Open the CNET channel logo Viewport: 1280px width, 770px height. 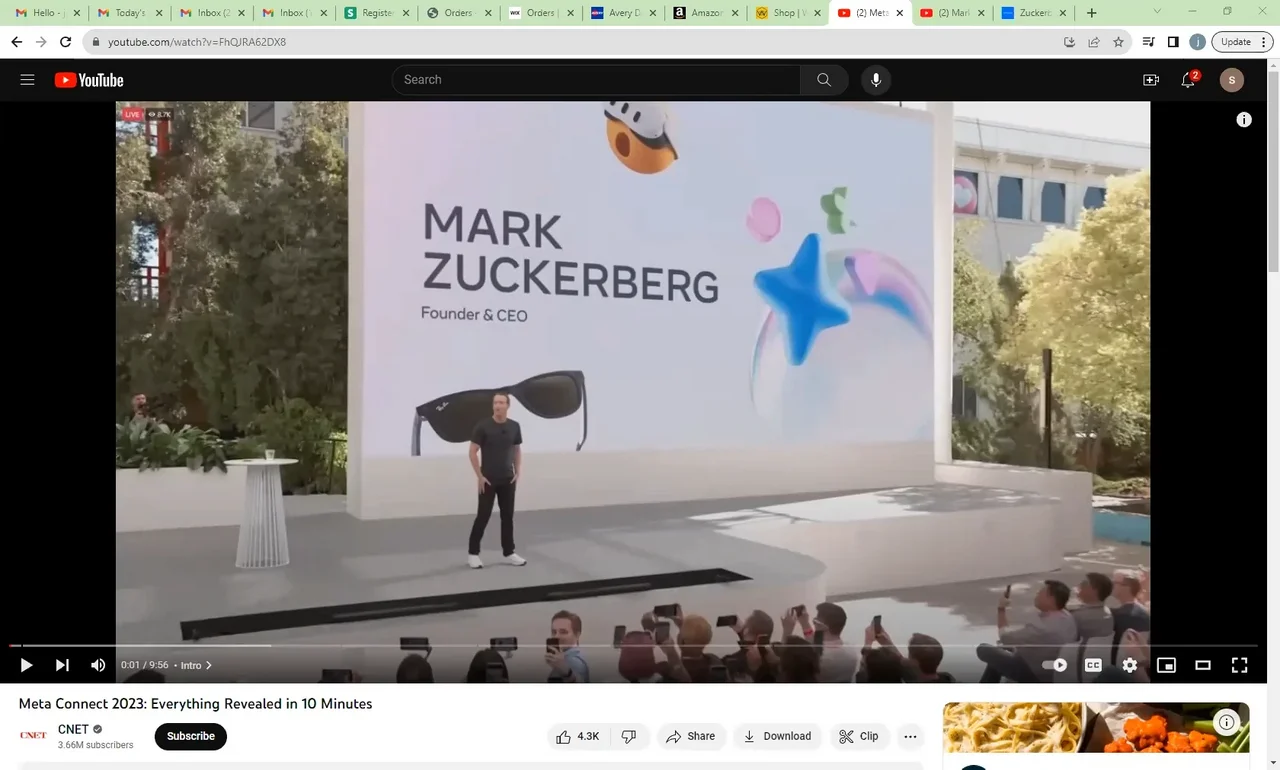pos(33,736)
